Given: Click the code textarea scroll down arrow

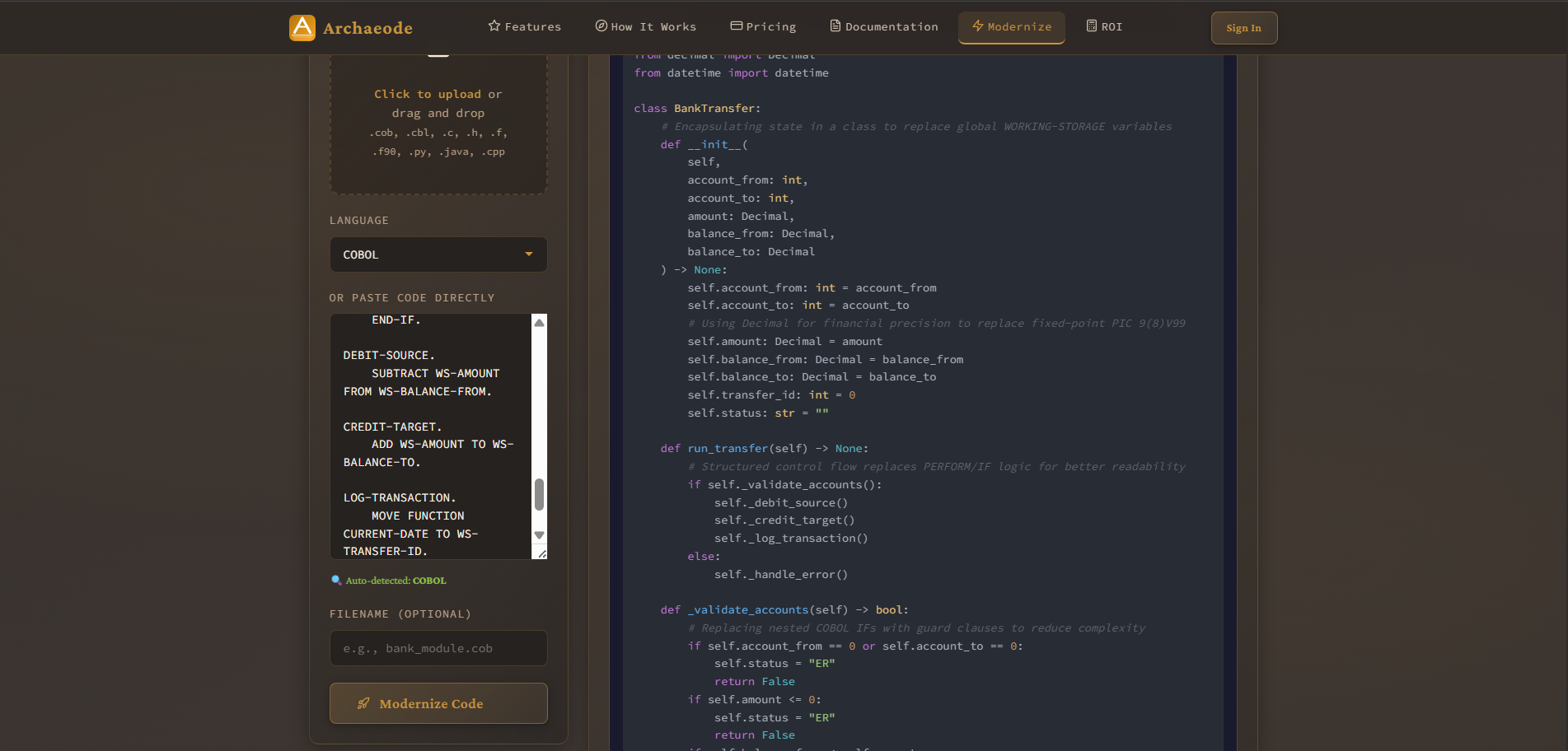Looking at the screenshot, I should coord(540,535).
